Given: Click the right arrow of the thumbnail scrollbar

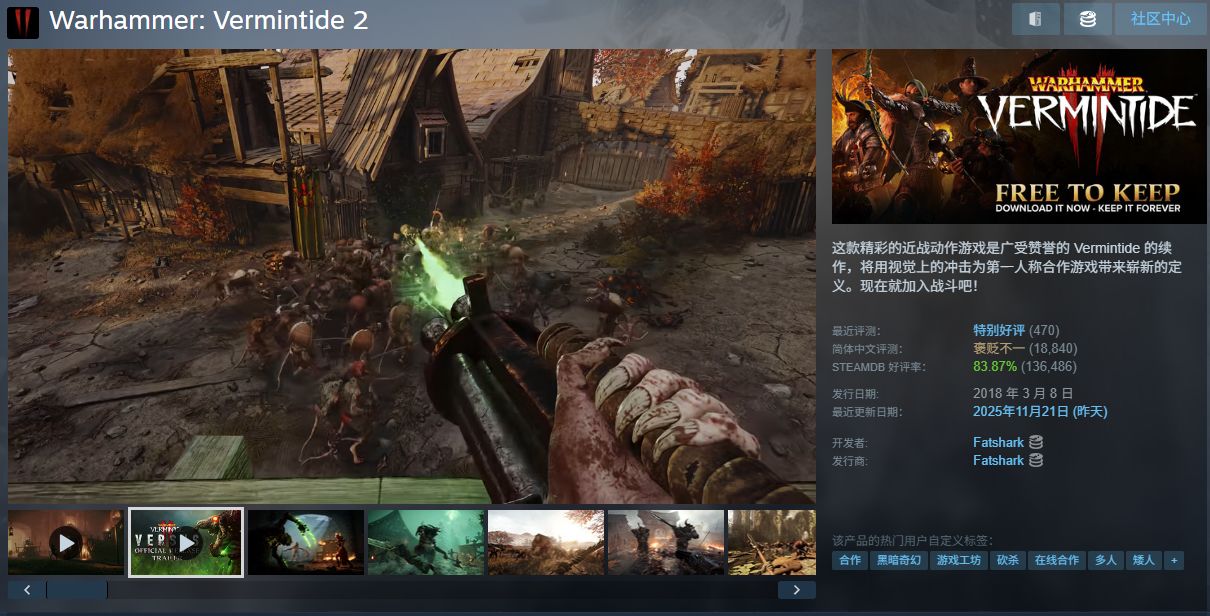Looking at the screenshot, I should pyautogui.click(x=797, y=590).
